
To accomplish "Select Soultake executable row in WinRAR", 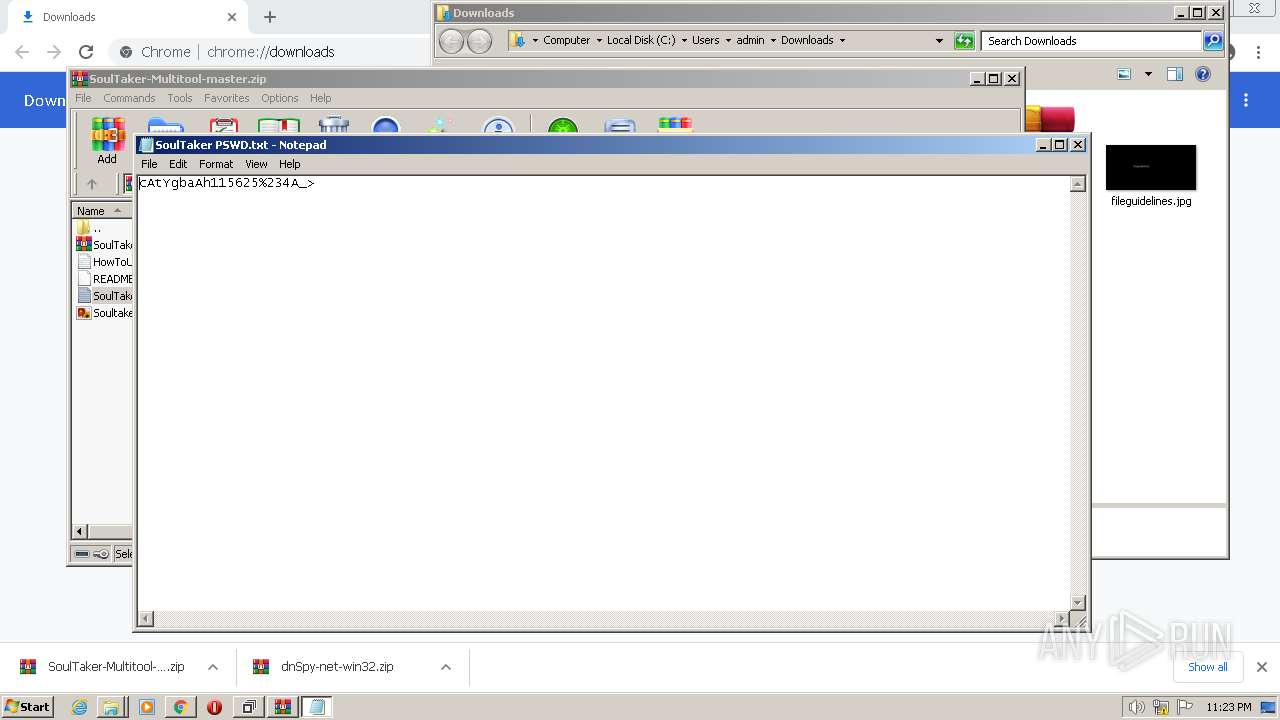I will click(x=104, y=313).
